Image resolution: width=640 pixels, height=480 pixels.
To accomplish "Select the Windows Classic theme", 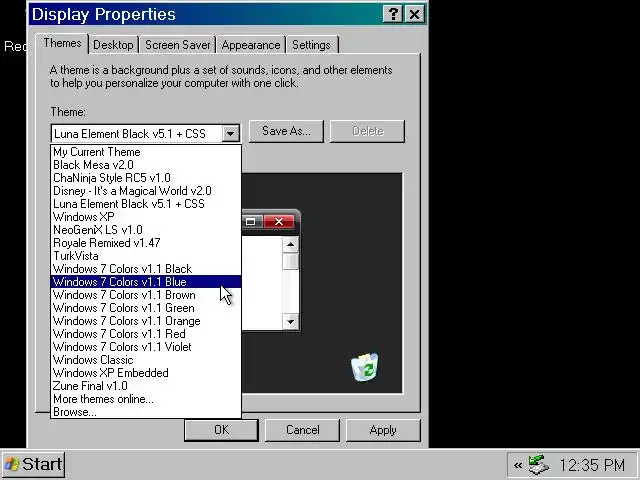I will pyautogui.click(x=146, y=360).
